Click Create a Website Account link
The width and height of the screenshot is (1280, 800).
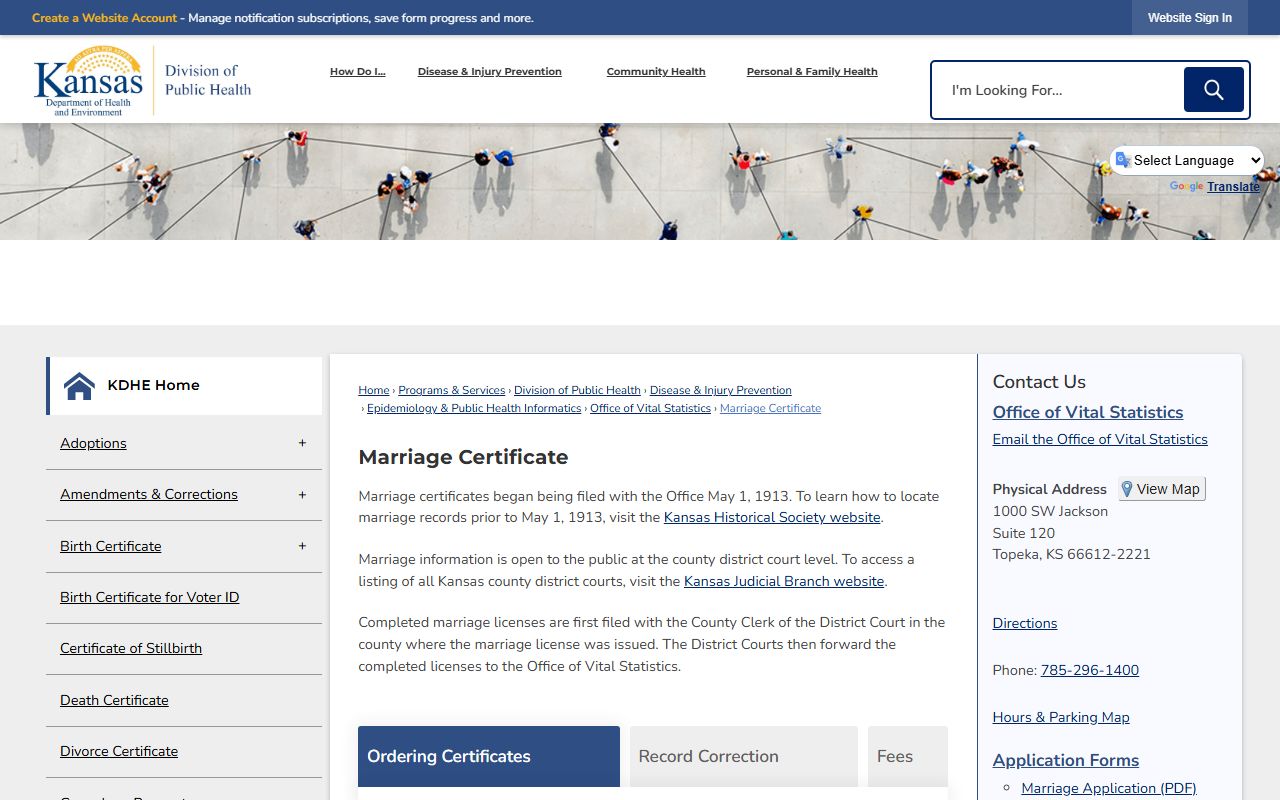click(104, 18)
